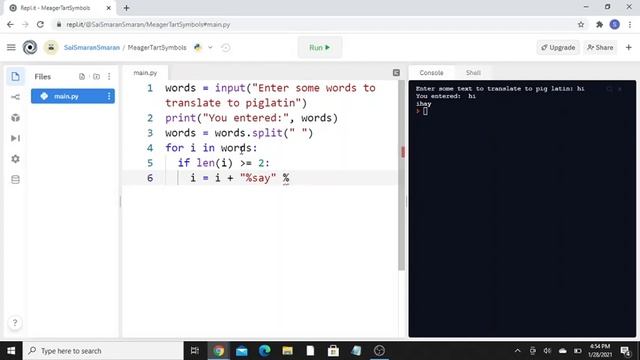
Task: Switch to the main.py editor tab
Action: click(x=145, y=73)
